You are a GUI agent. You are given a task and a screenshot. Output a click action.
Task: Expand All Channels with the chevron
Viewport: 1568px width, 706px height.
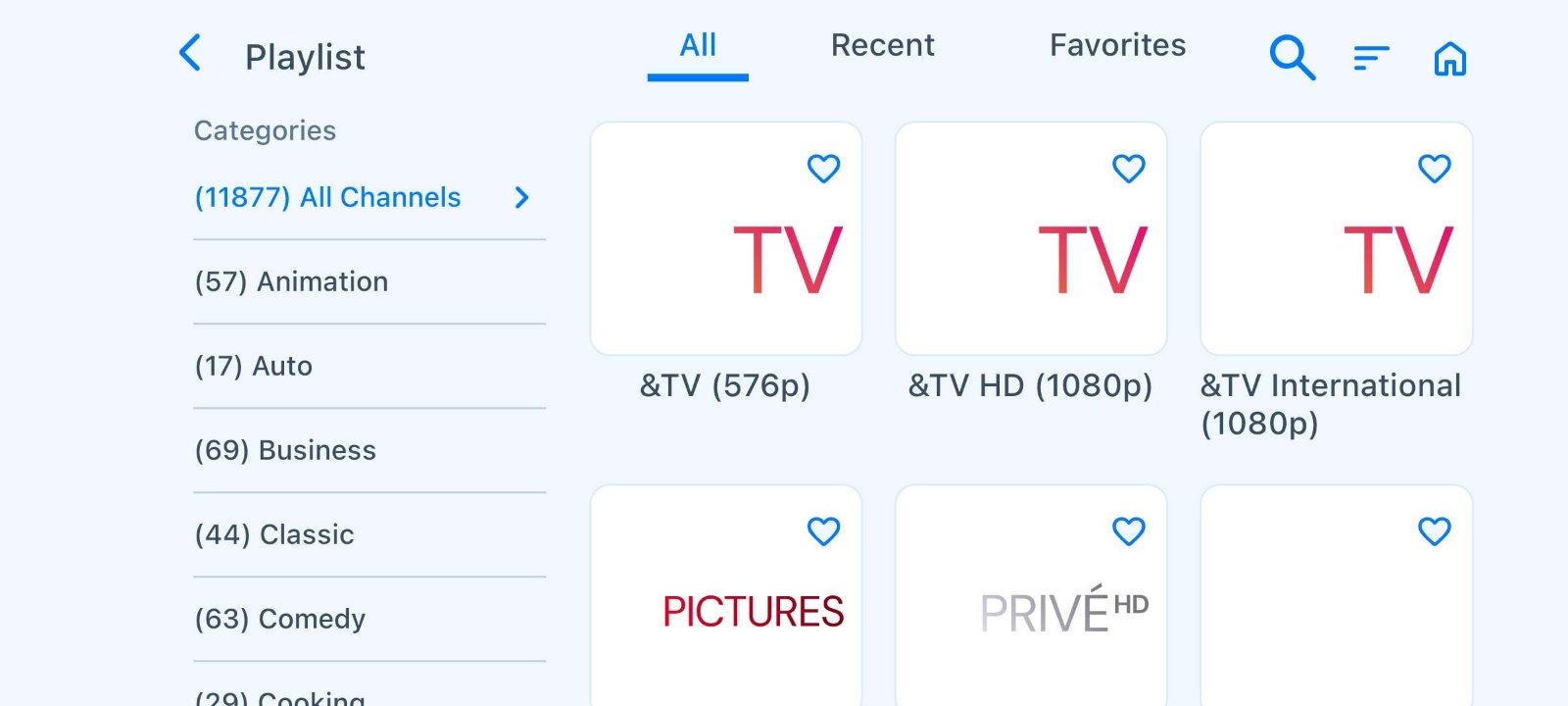[522, 198]
